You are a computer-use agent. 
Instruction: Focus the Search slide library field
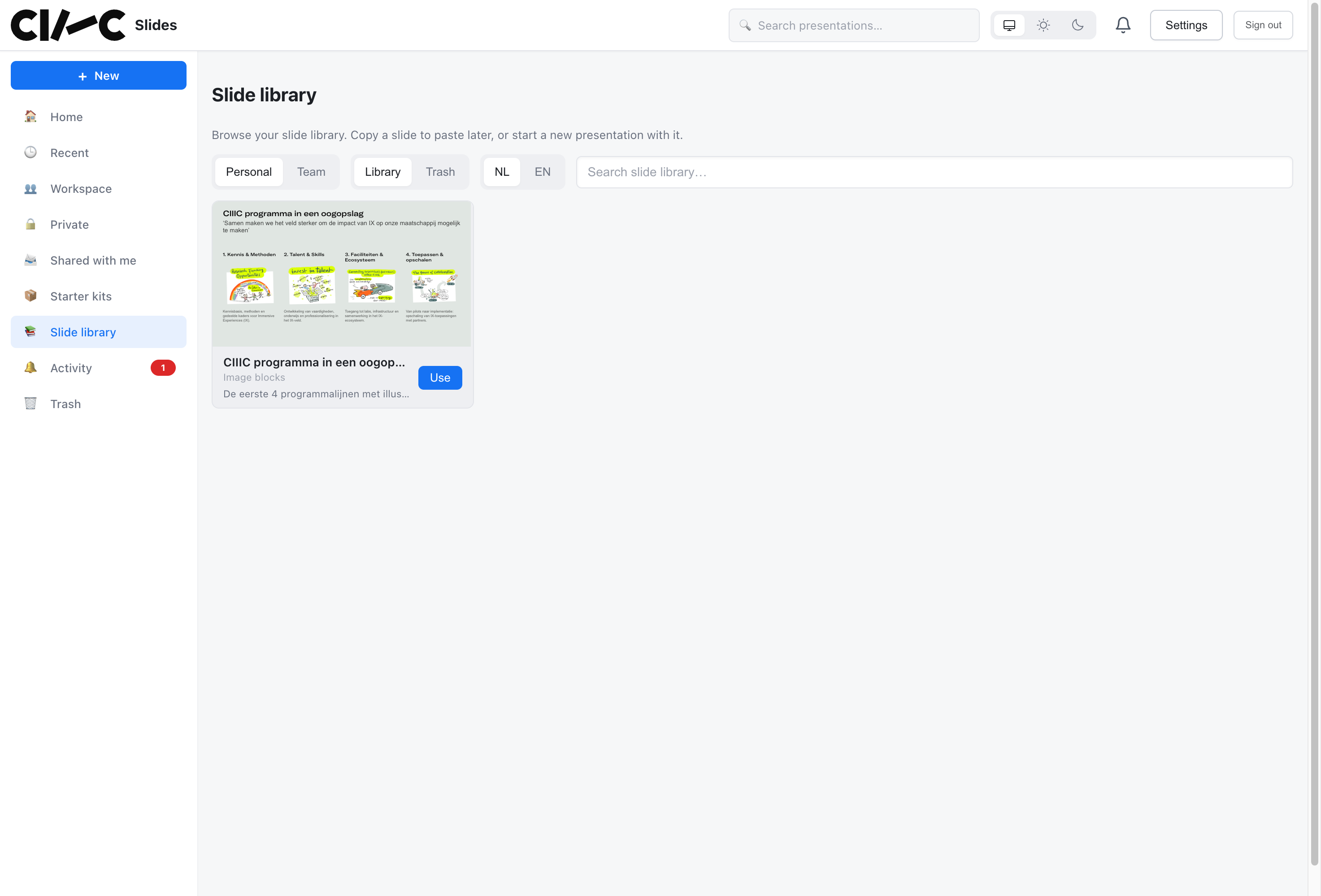click(x=934, y=172)
